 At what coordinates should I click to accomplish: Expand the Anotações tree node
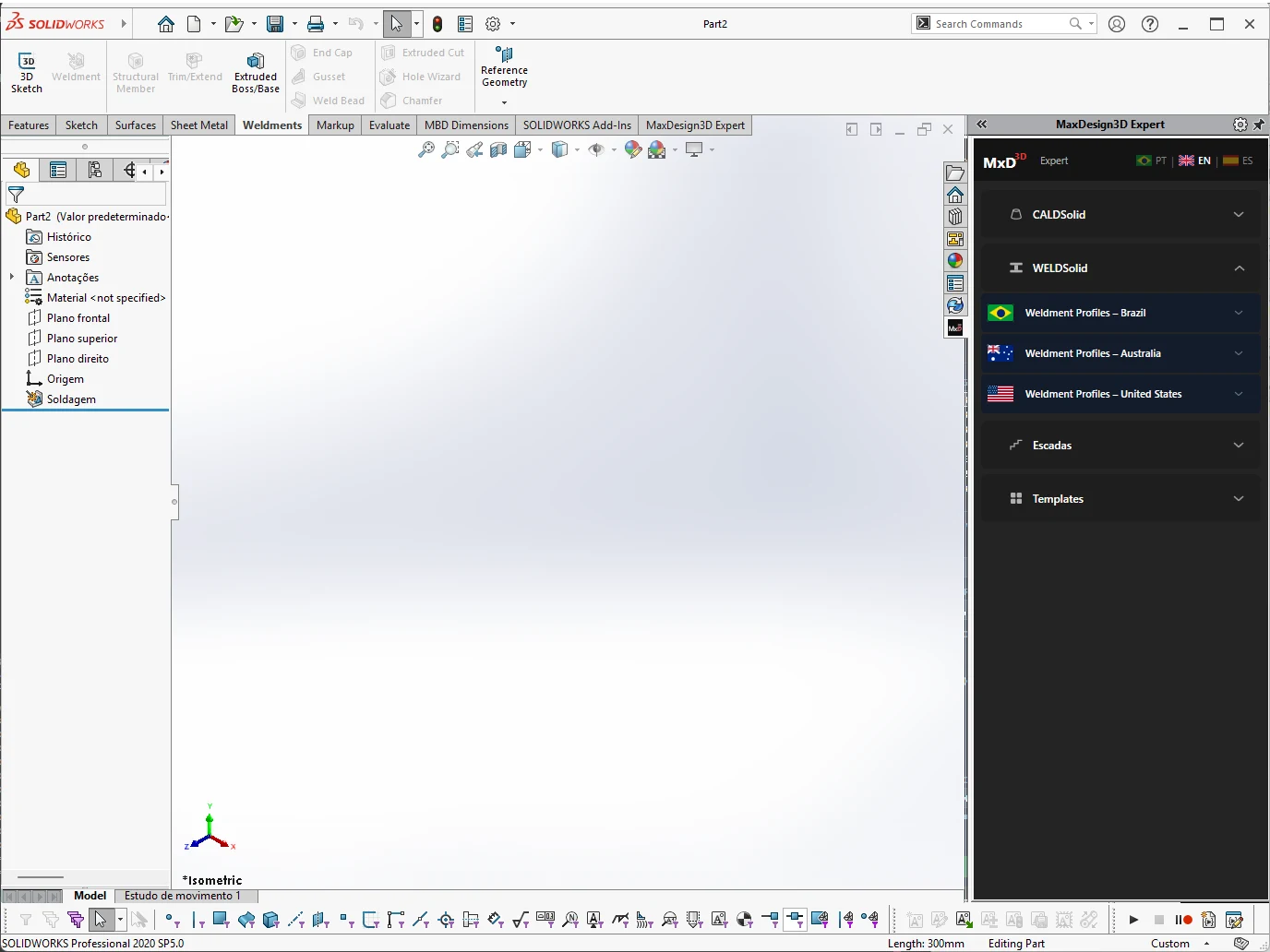coord(11,277)
